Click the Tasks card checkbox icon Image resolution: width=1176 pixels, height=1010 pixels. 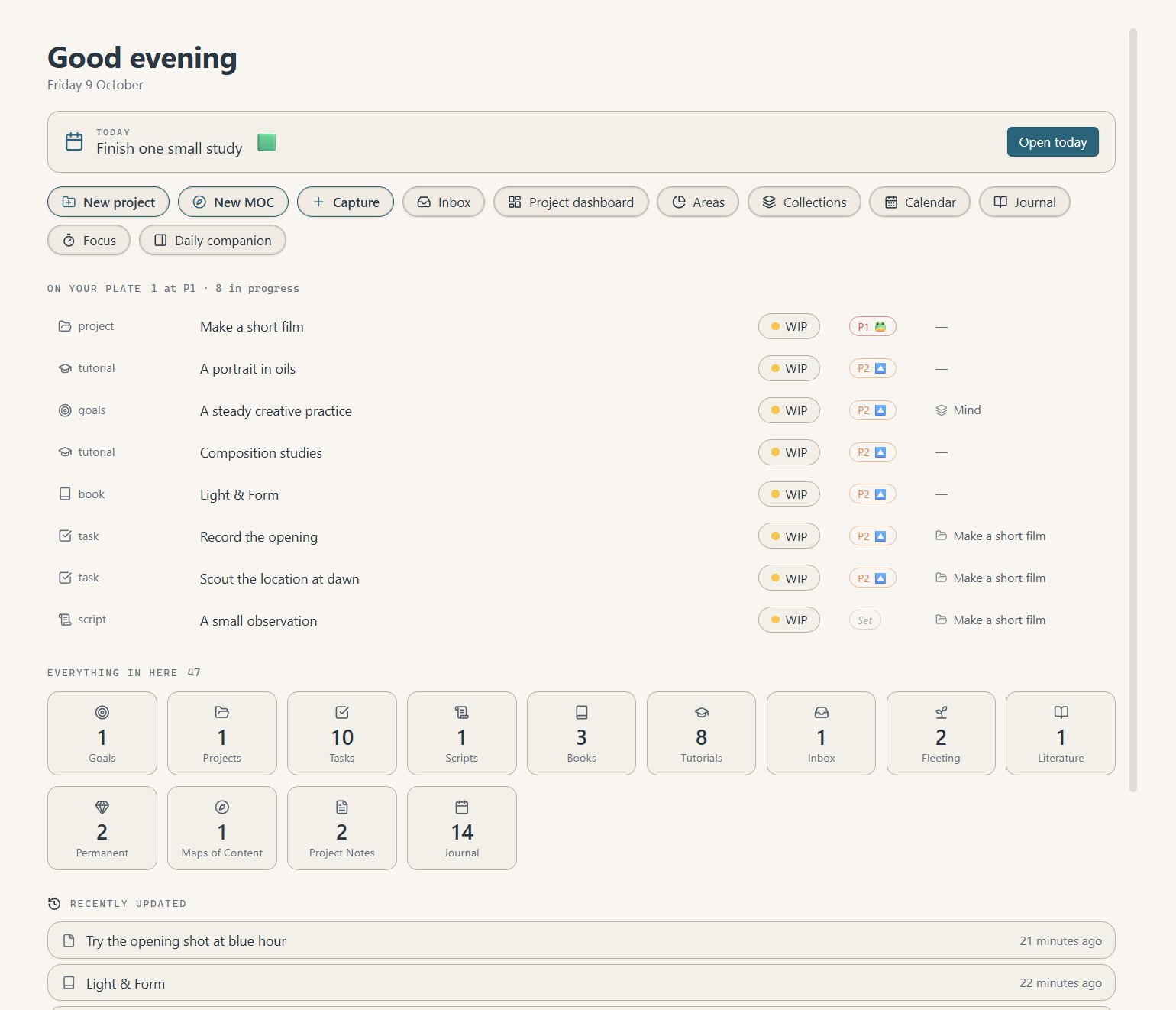342,712
